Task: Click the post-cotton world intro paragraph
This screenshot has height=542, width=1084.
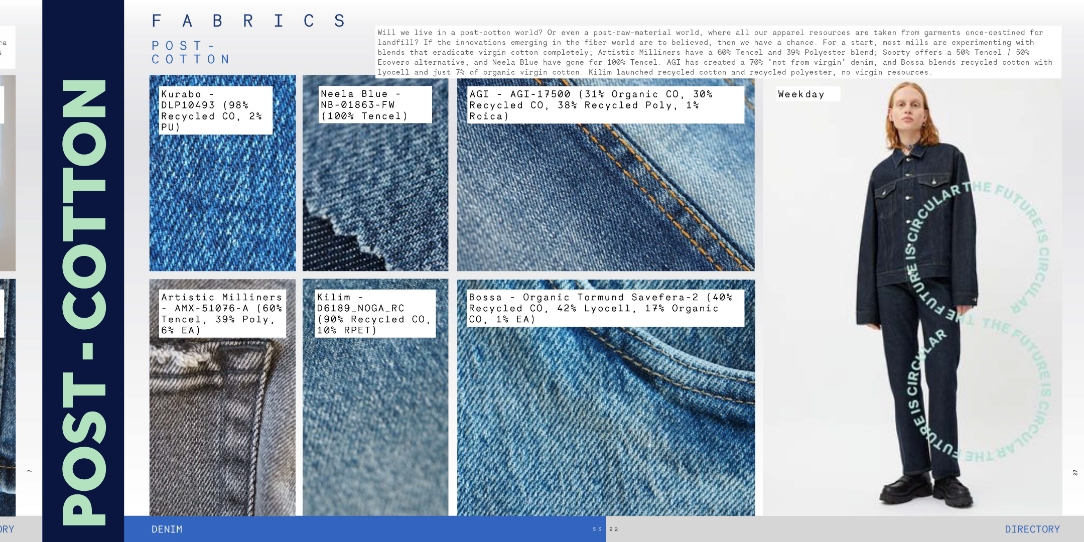Action: [x=718, y=52]
